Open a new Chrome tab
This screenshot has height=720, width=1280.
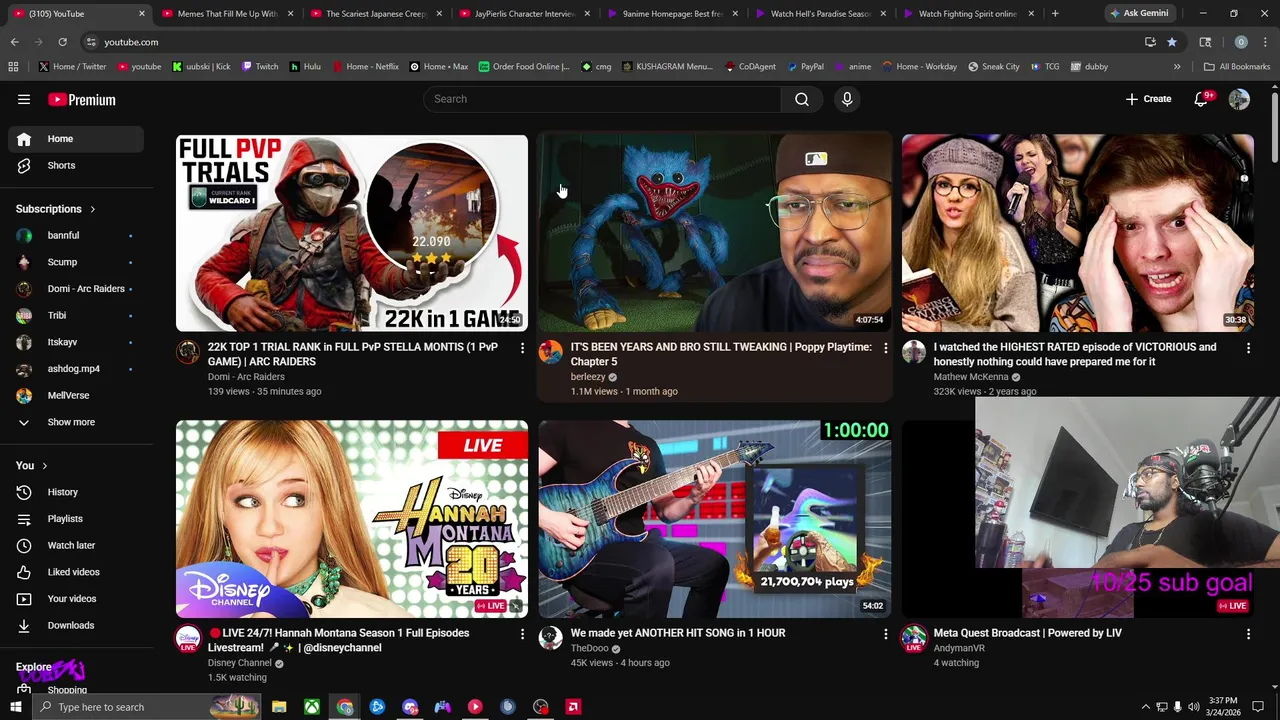pyautogui.click(x=1055, y=14)
